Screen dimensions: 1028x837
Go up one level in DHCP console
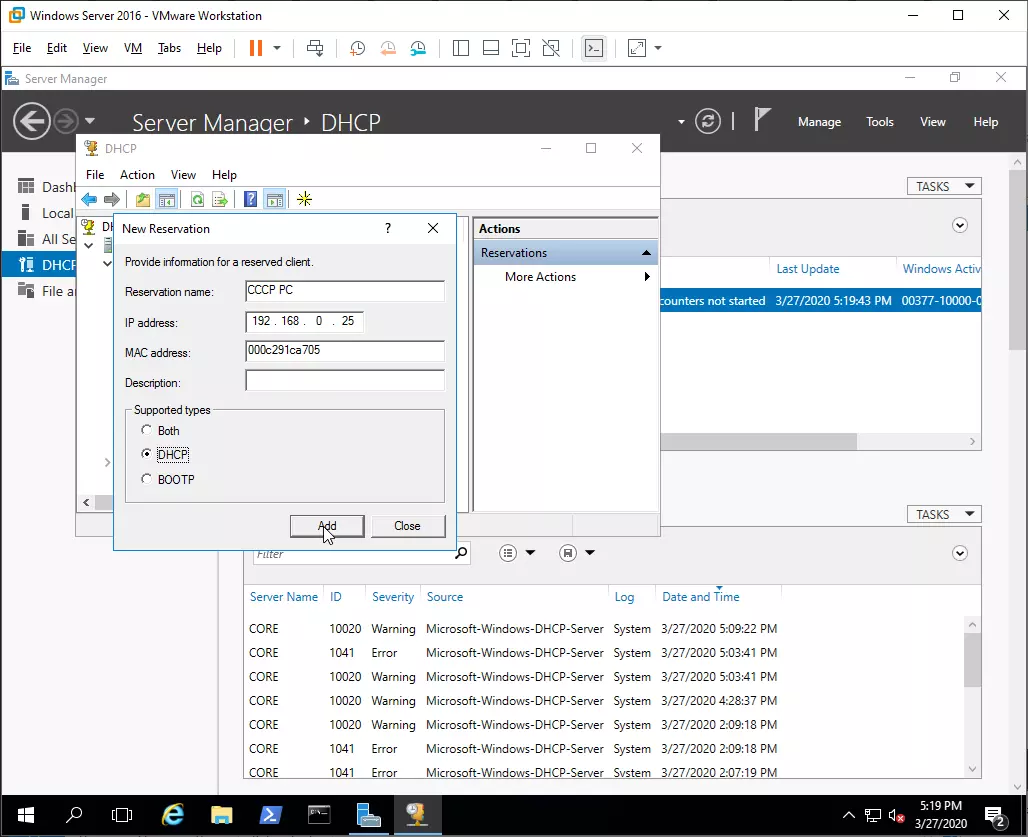pyautogui.click(x=142, y=199)
